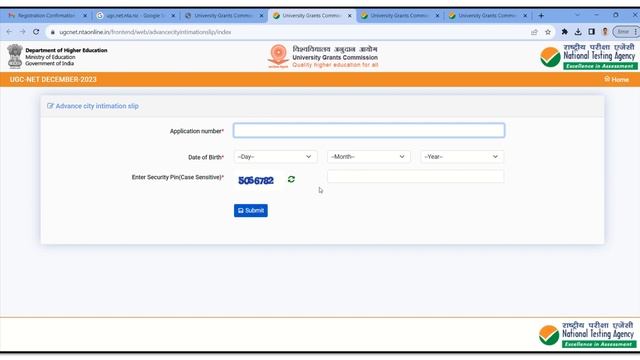Open the Year dropdown
The image size is (640, 360).
point(462,157)
